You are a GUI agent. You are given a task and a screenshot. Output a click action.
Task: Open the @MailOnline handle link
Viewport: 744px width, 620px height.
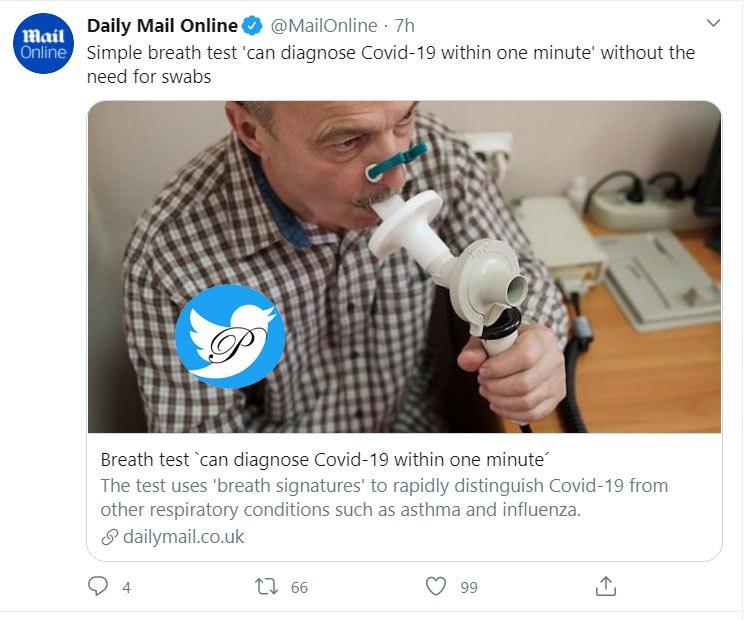(324, 25)
